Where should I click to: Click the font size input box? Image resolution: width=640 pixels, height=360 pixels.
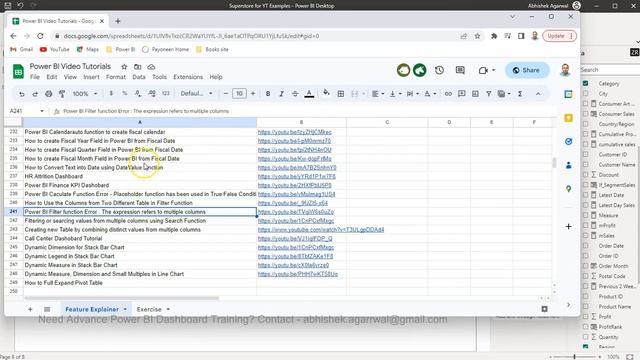(x=239, y=94)
